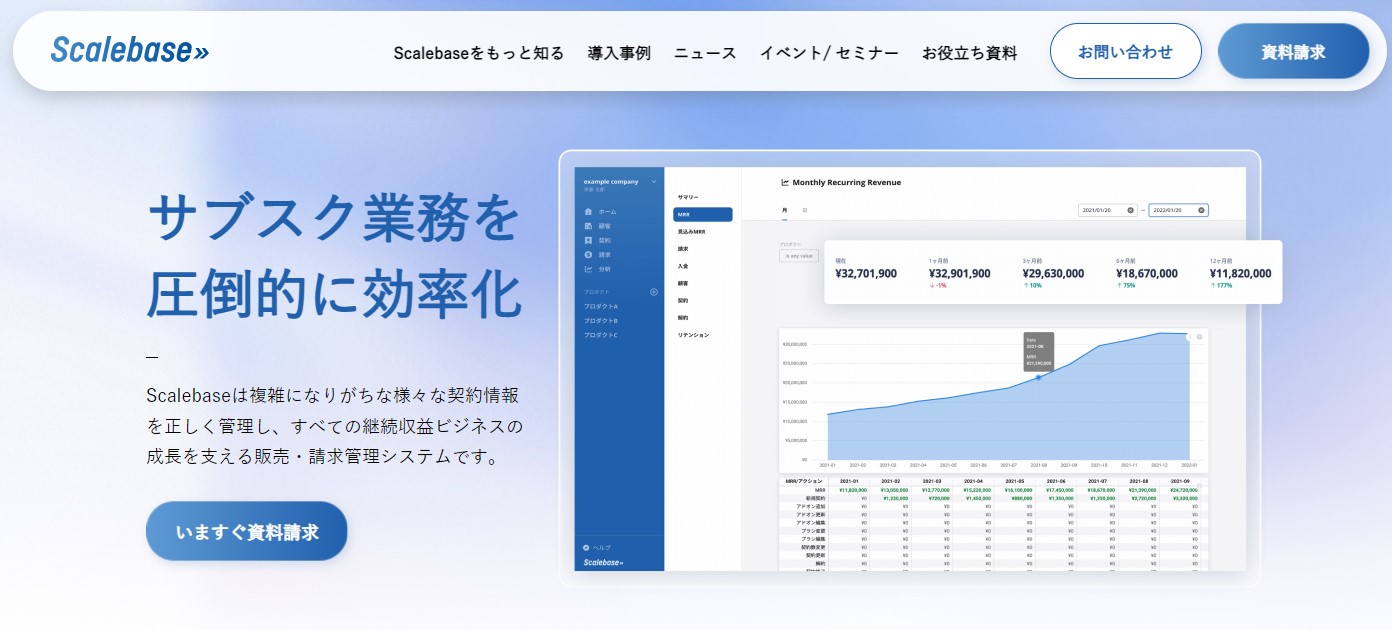The image size is (1392, 630).
Task: Switch to the 月 tab
Action: tap(784, 210)
